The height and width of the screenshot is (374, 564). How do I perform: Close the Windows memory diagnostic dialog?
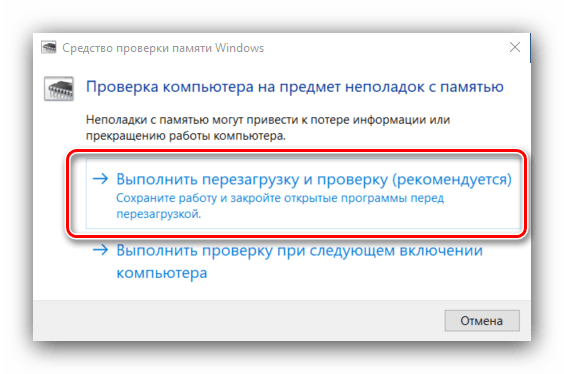(515, 47)
